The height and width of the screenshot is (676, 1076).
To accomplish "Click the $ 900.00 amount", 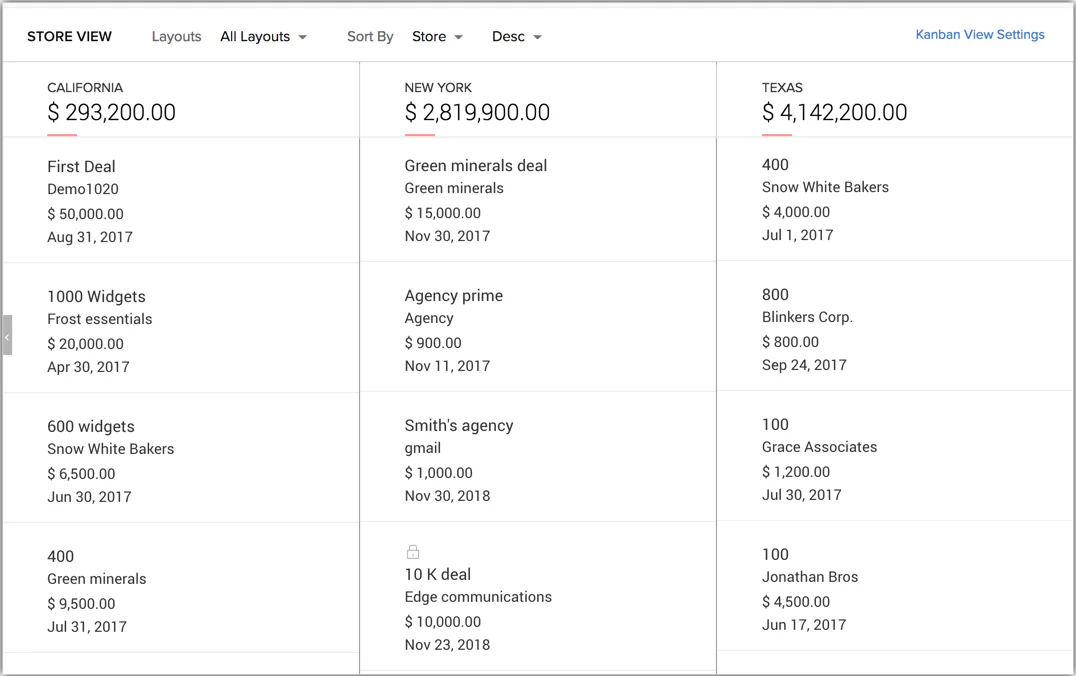I will click(433, 343).
